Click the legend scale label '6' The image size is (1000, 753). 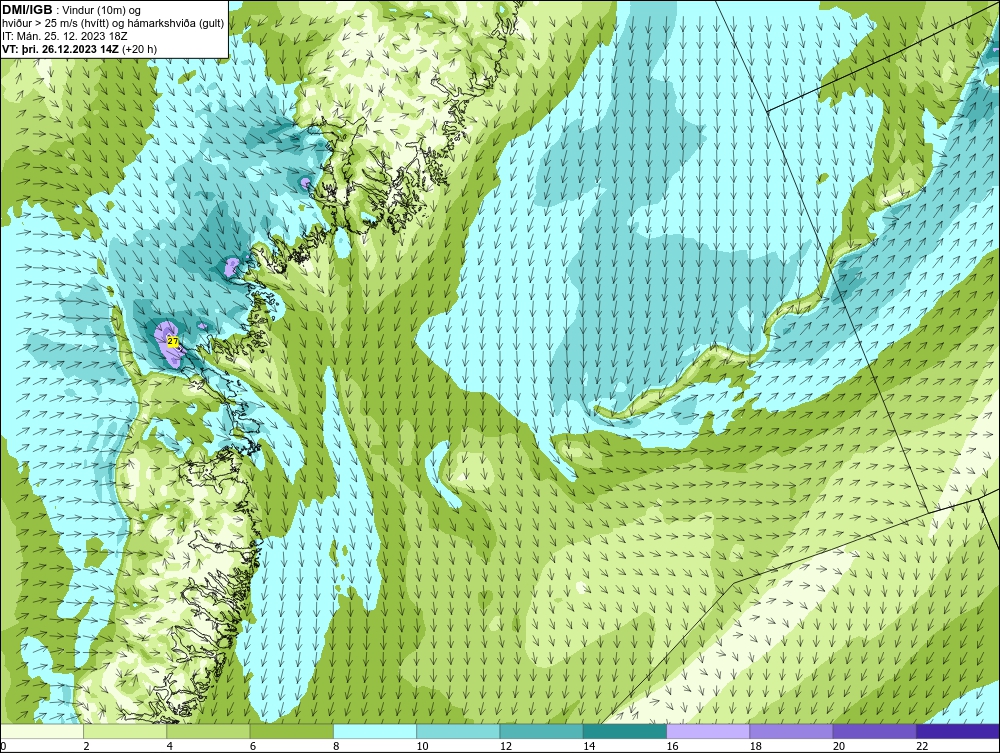pos(253,746)
